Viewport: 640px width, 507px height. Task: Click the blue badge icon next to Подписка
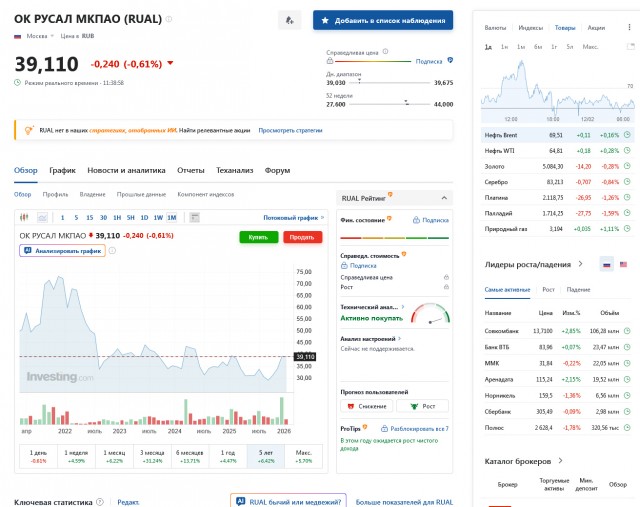click(x=450, y=60)
